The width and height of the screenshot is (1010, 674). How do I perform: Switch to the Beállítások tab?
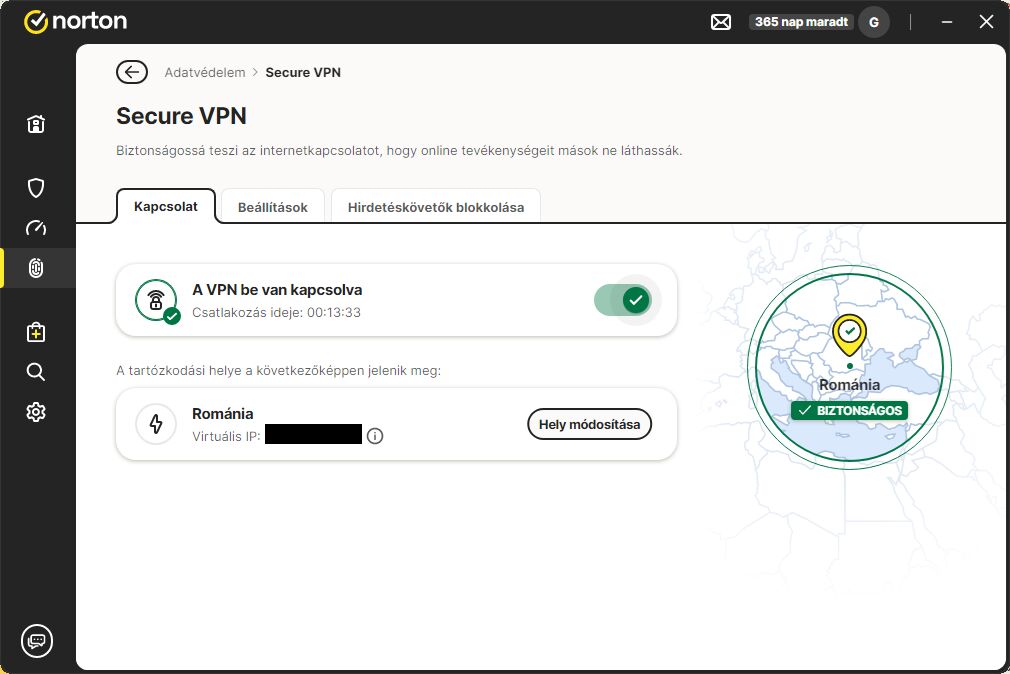[272, 207]
